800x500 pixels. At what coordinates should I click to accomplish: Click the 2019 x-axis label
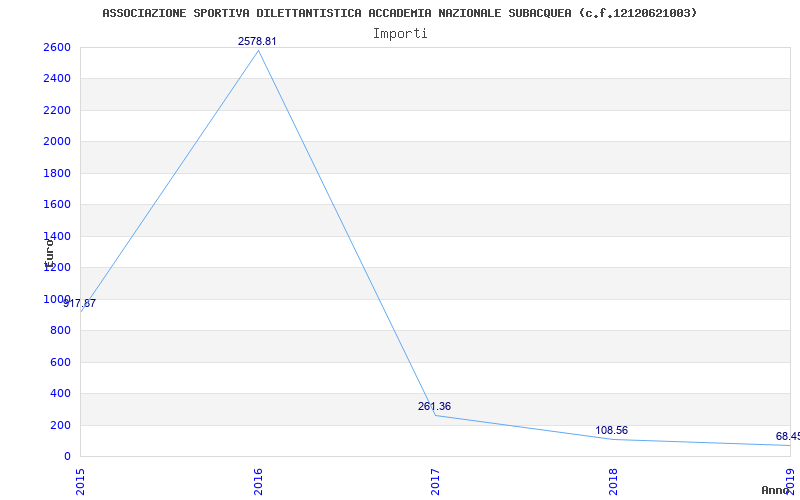tap(790, 482)
